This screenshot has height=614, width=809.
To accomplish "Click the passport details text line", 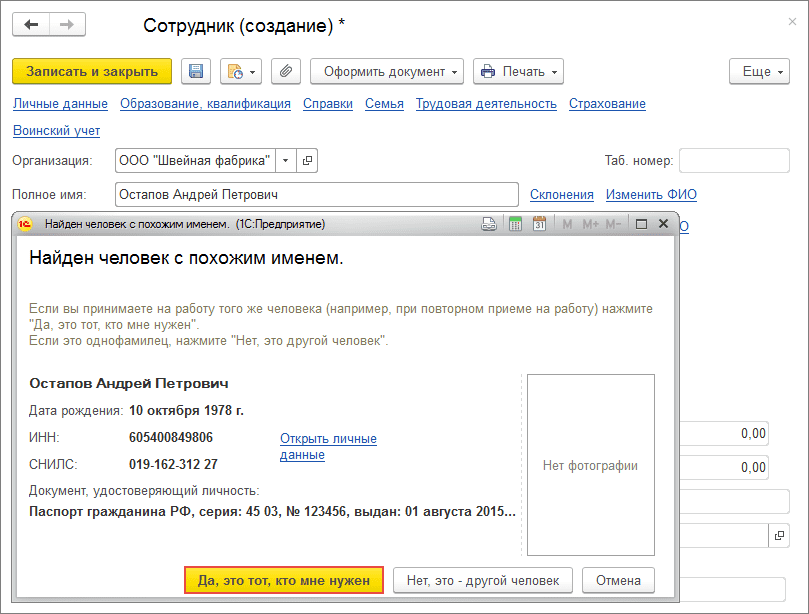I will pos(272,512).
